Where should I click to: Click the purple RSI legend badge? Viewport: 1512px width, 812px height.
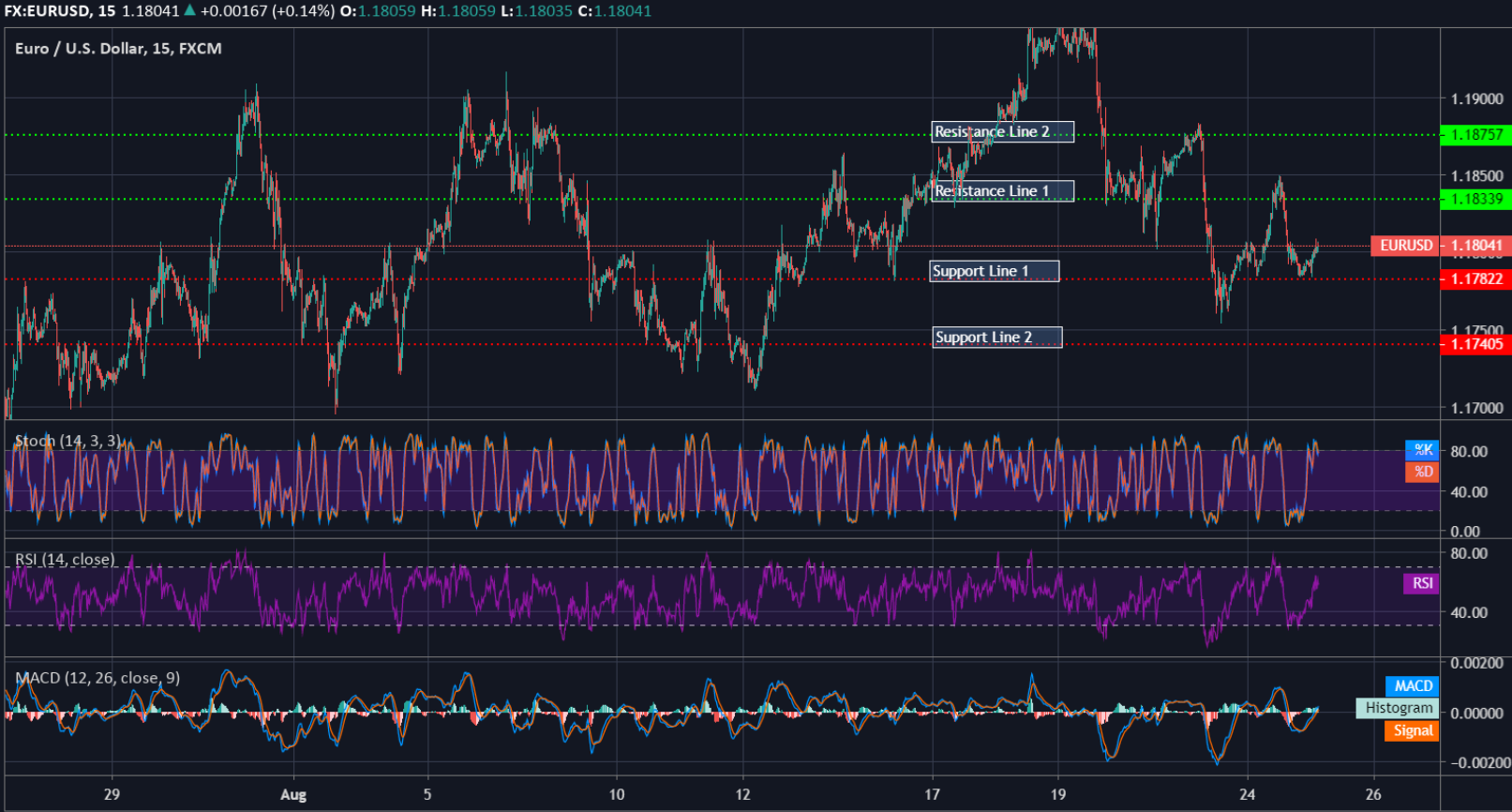pos(1421,583)
